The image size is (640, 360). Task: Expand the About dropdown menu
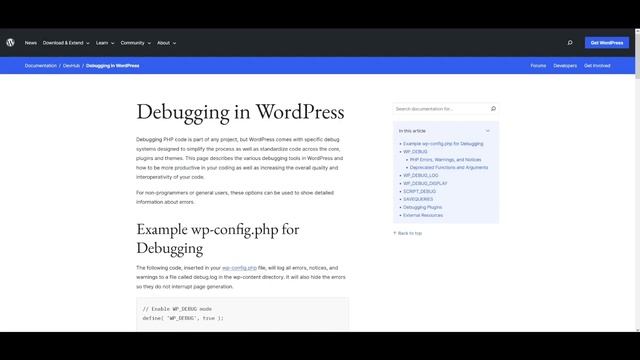(x=167, y=43)
